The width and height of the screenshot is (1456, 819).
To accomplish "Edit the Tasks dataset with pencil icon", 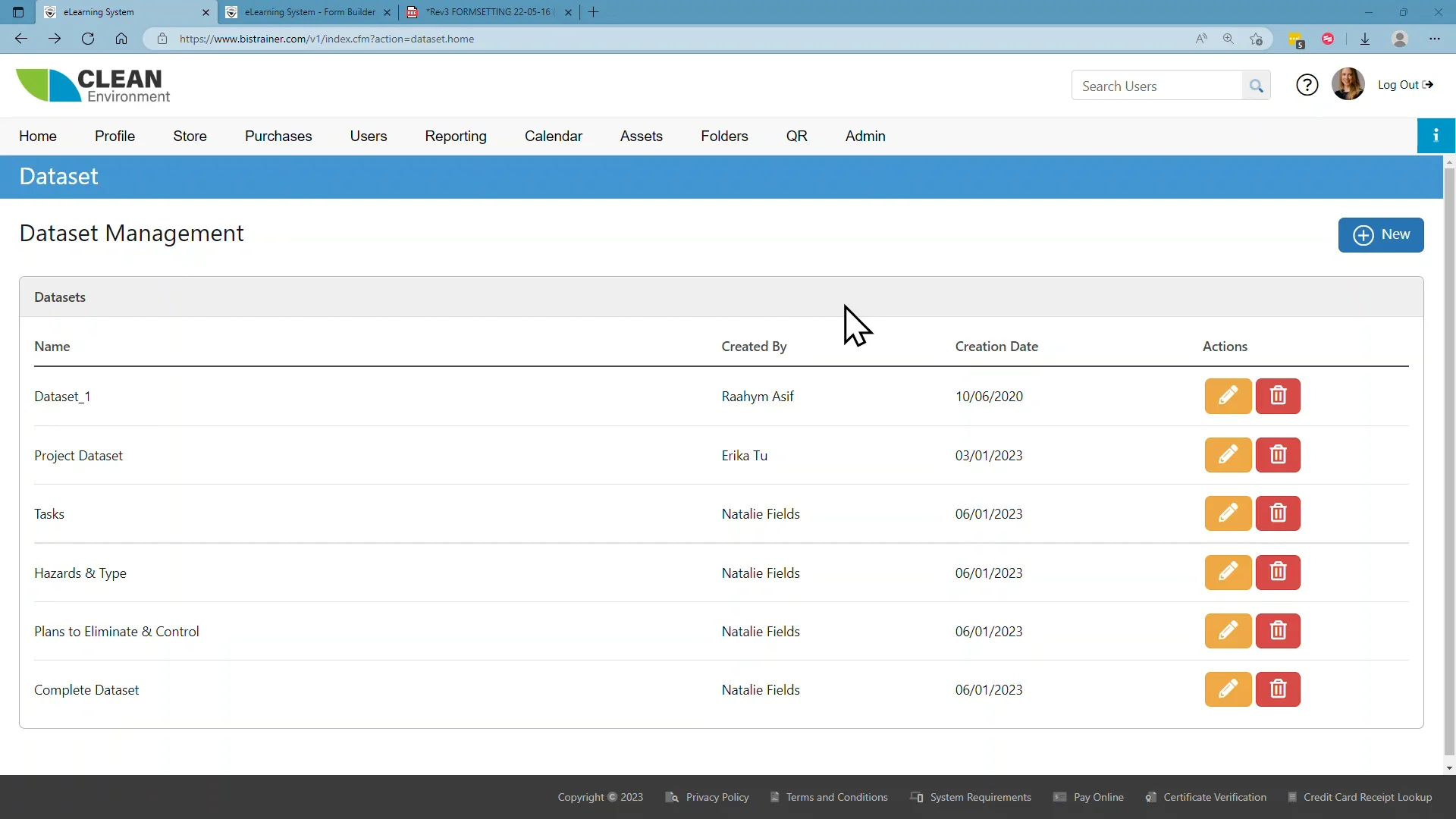I will [1228, 513].
